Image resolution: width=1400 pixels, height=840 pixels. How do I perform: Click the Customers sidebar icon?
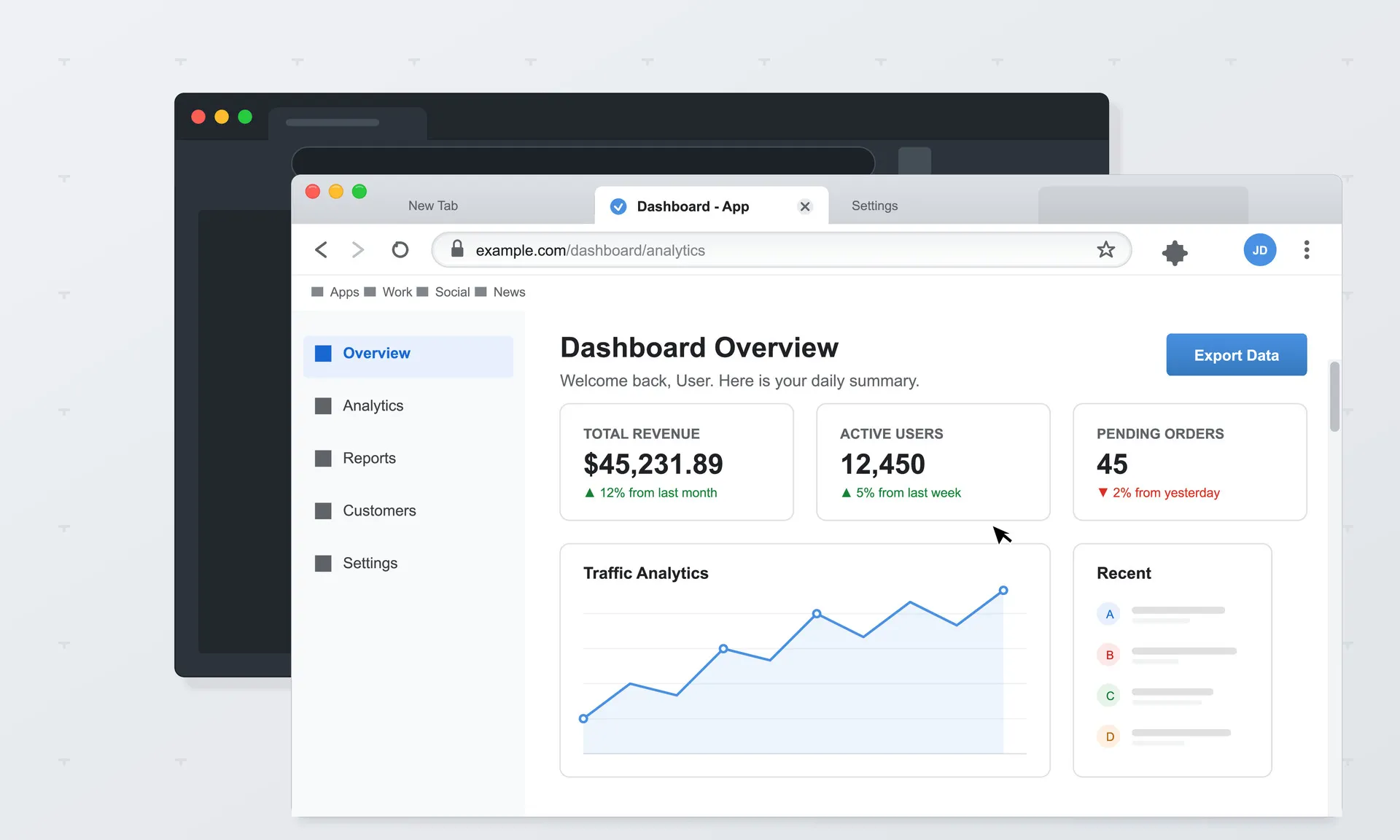point(323,511)
